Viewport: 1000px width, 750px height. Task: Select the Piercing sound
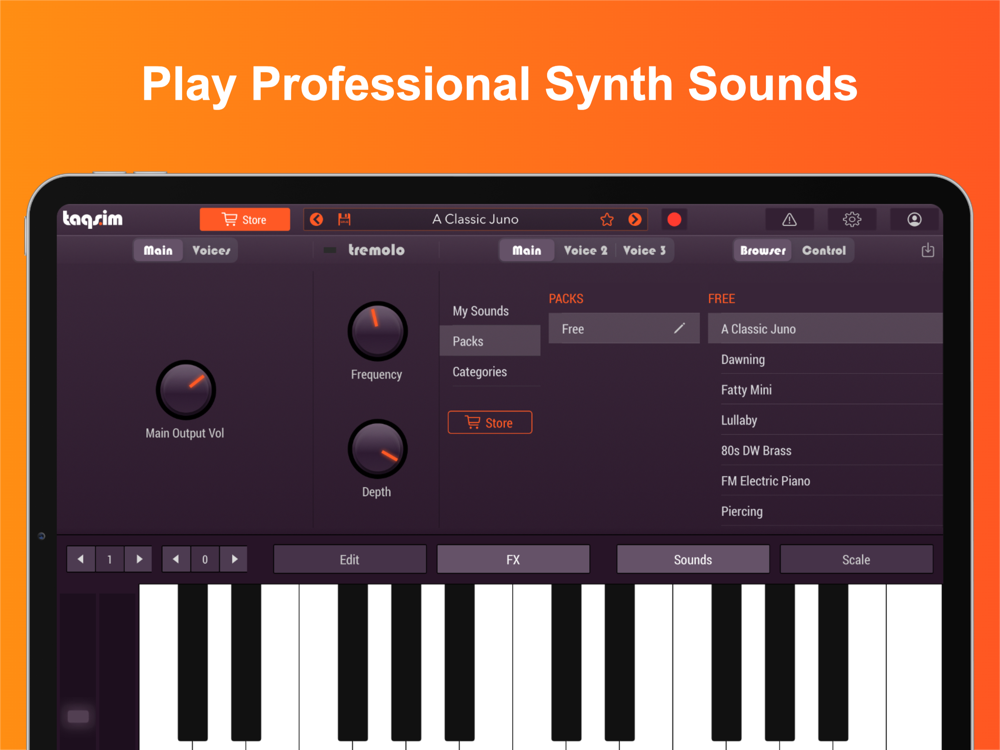coord(825,511)
